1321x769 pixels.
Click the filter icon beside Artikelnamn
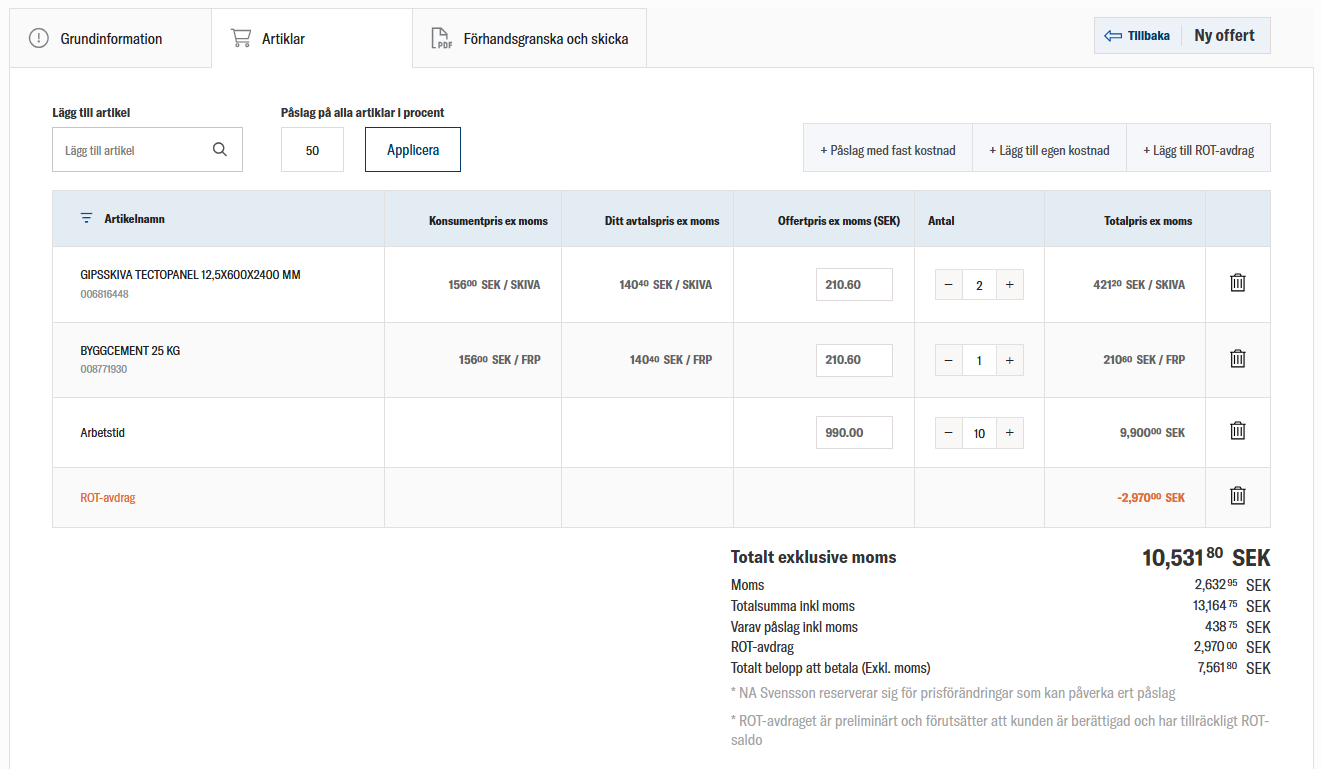click(87, 218)
